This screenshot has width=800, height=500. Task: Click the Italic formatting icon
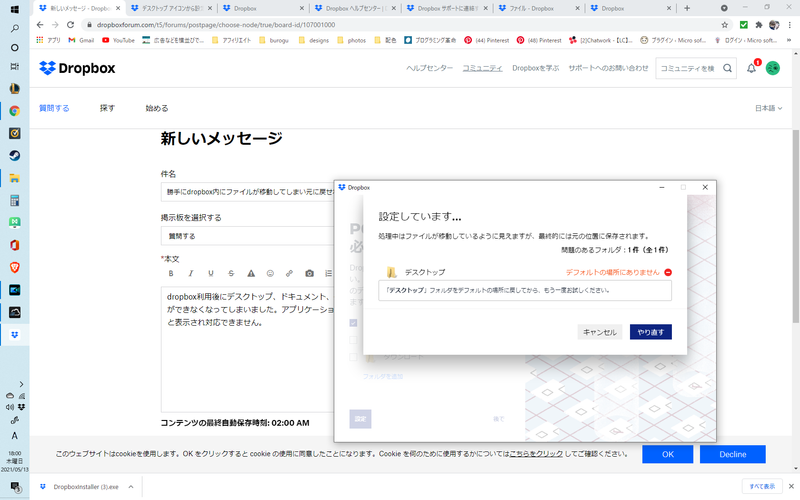(190, 273)
